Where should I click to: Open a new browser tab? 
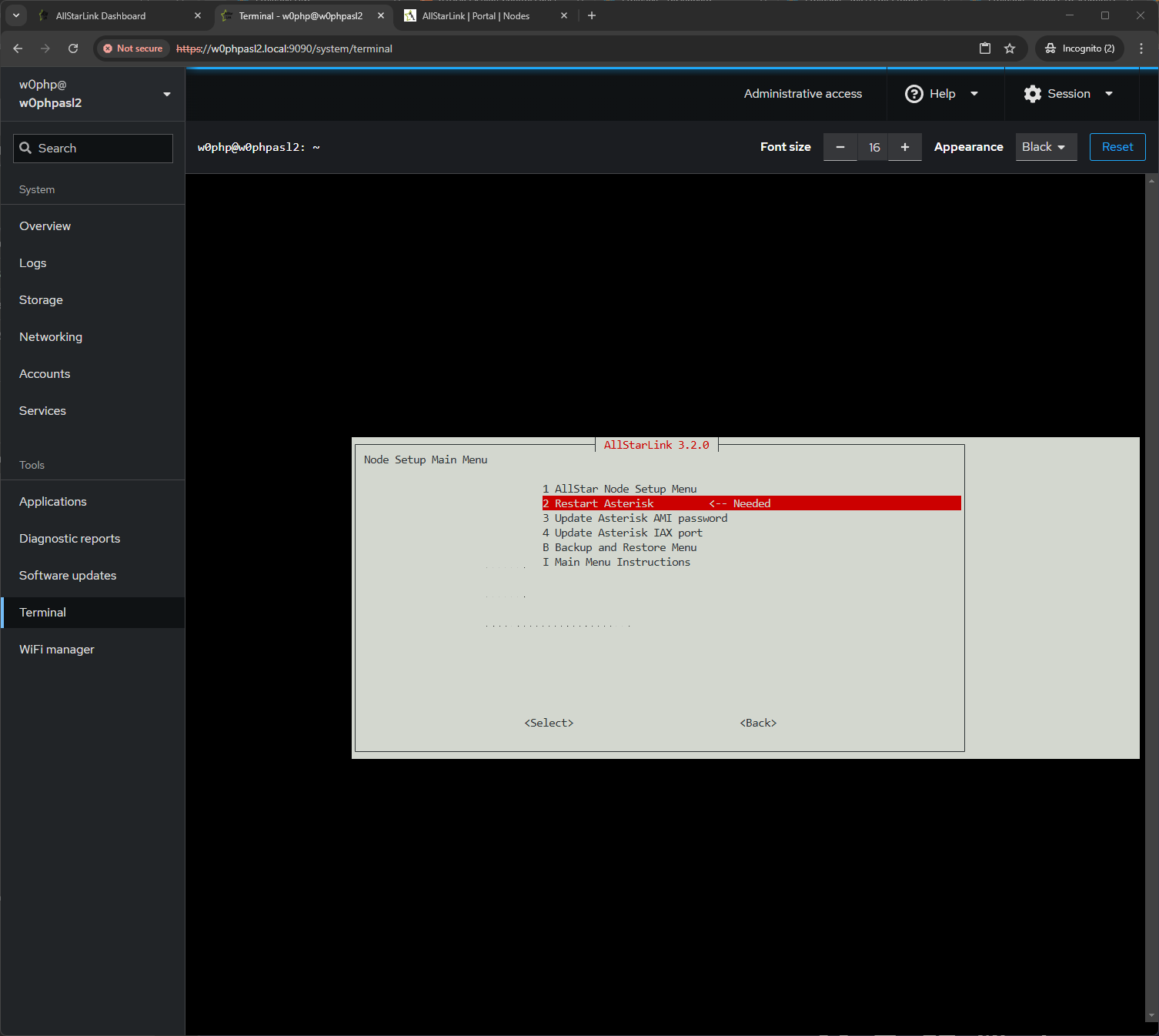click(592, 15)
